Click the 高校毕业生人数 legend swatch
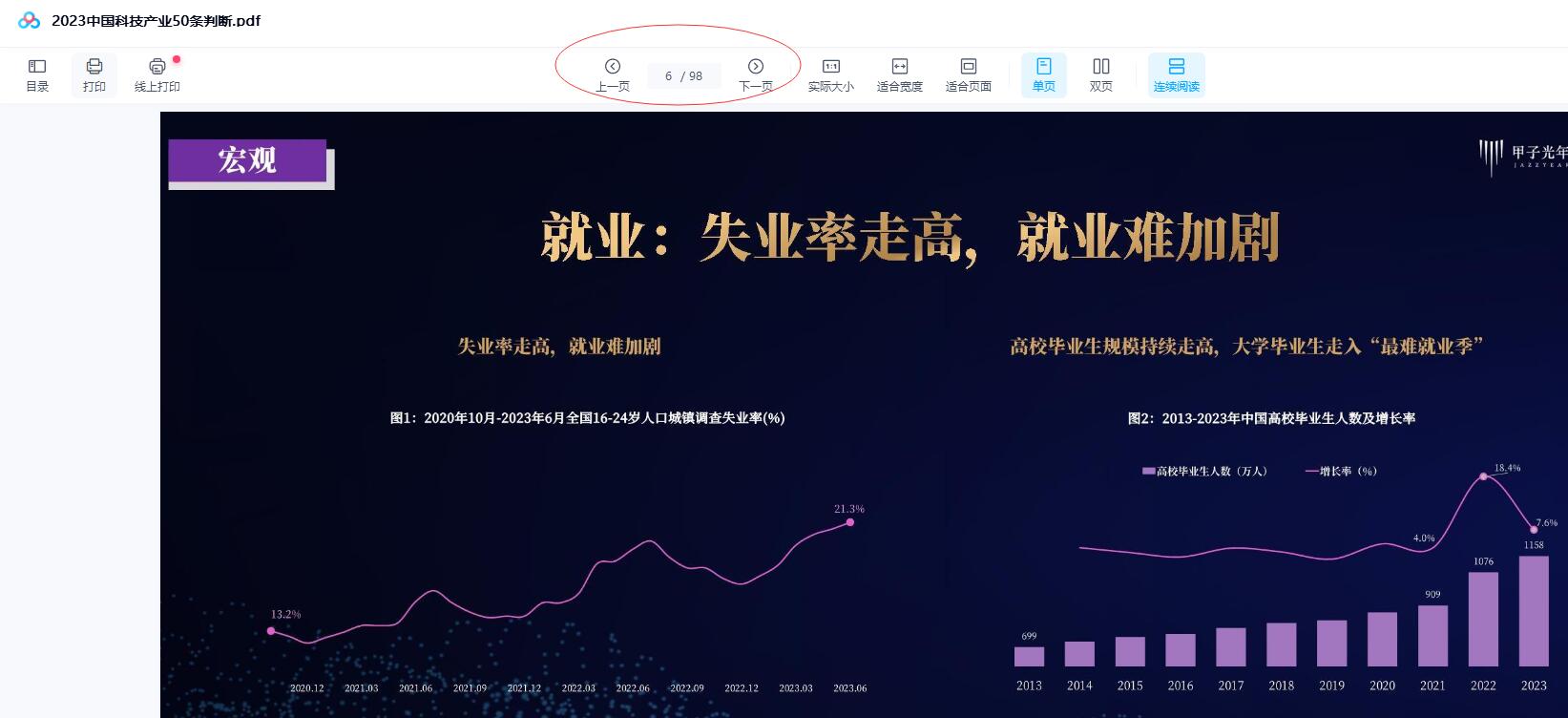 pos(1148,471)
